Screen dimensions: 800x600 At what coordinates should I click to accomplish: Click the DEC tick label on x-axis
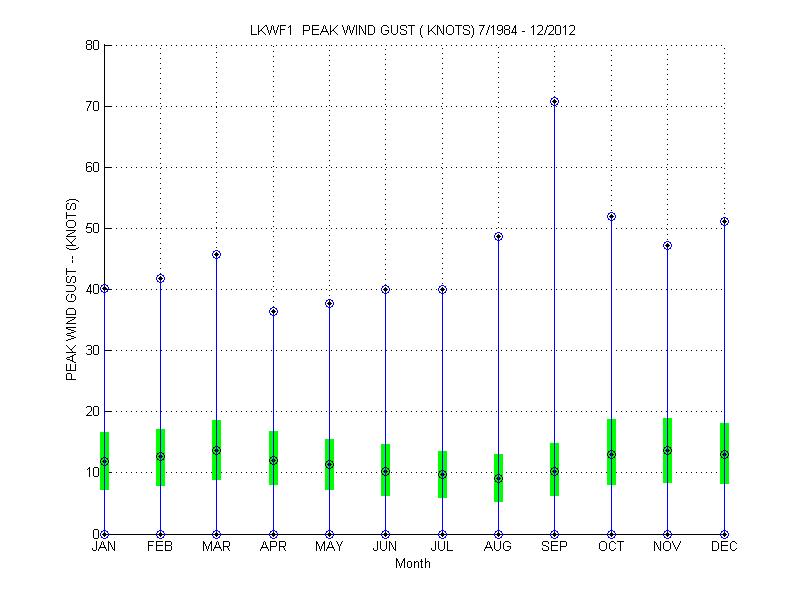724,547
